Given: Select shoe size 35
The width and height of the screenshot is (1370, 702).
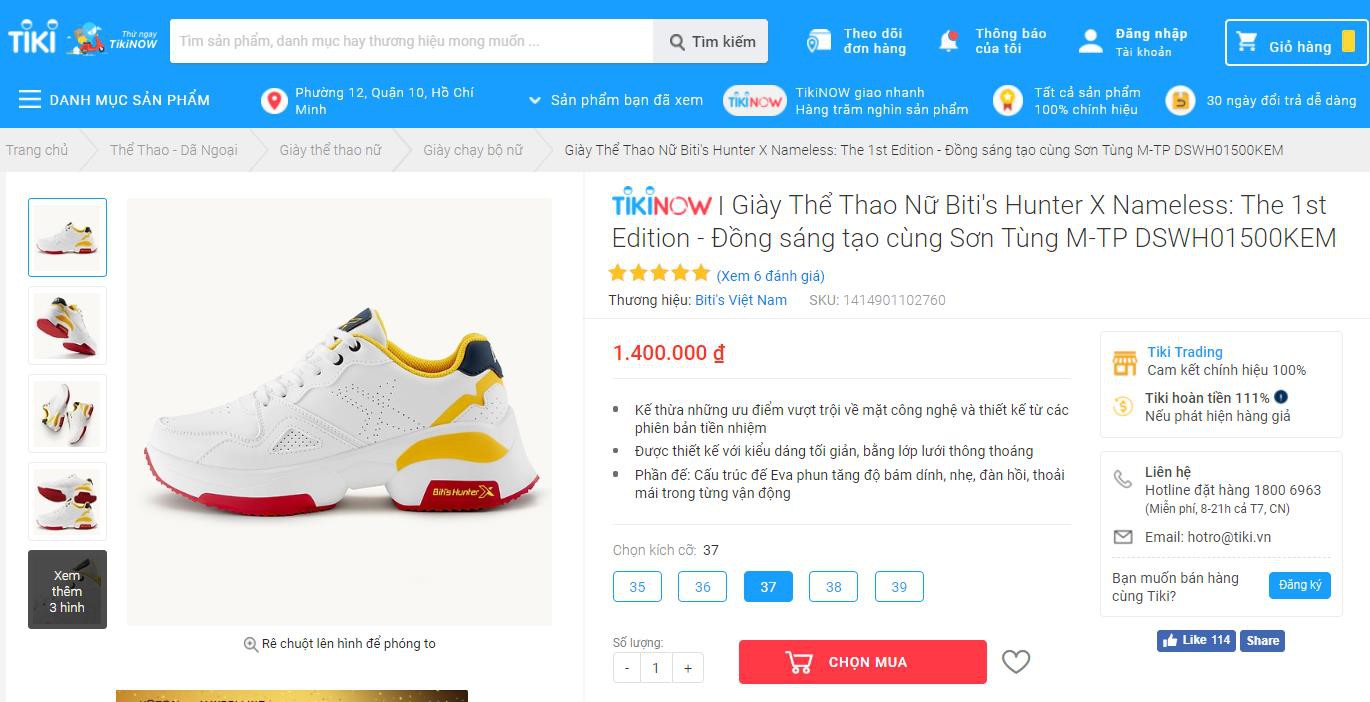Looking at the screenshot, I should pos(637,587).
